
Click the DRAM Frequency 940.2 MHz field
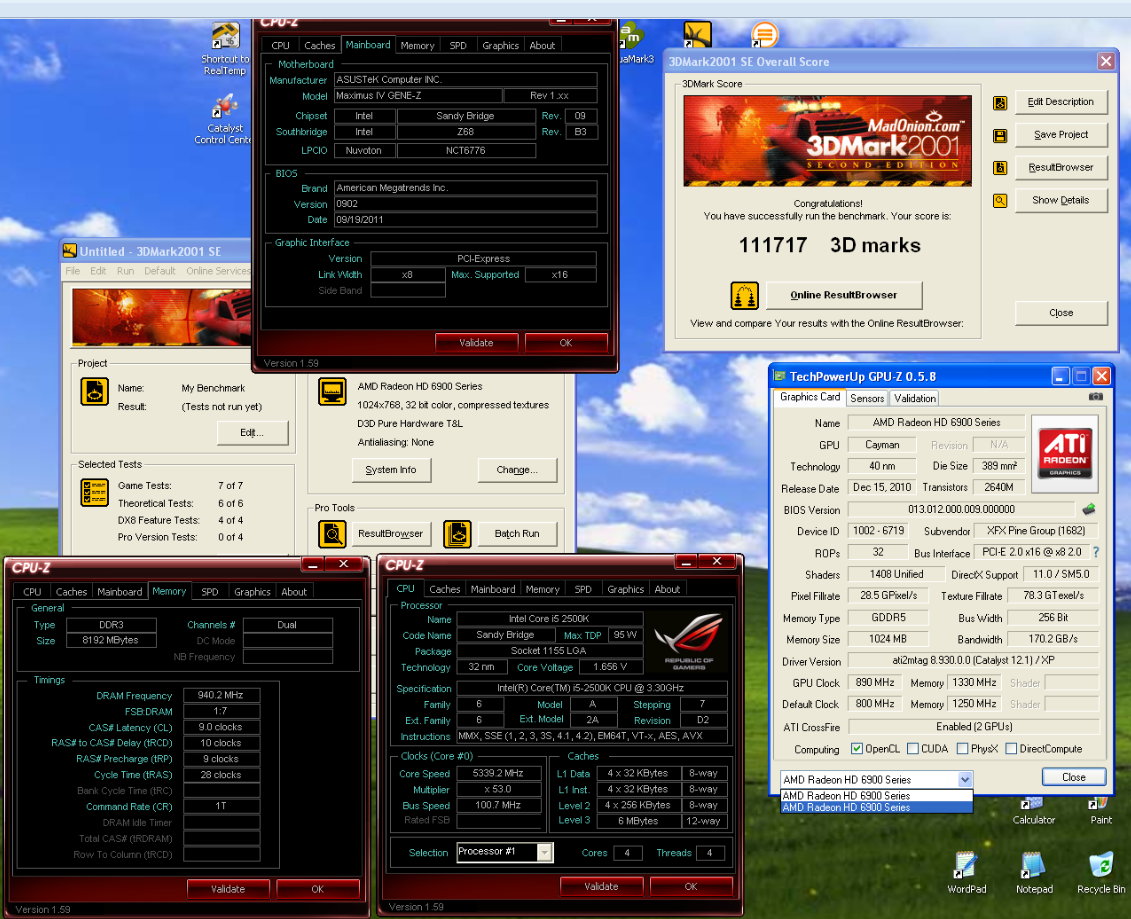tap(221, 695)
